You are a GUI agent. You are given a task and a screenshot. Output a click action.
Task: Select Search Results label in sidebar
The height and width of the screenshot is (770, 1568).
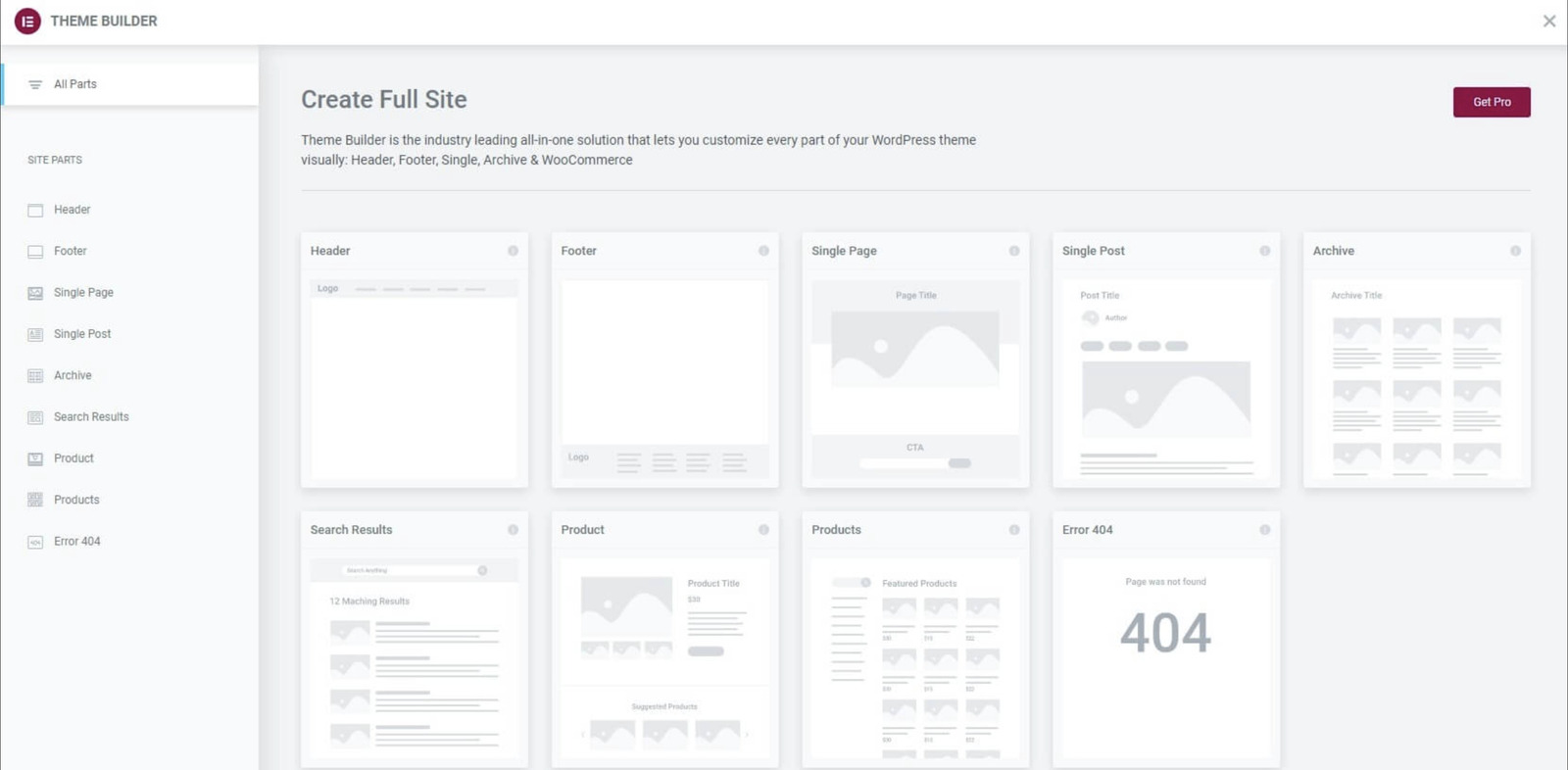tap(91, 416)
